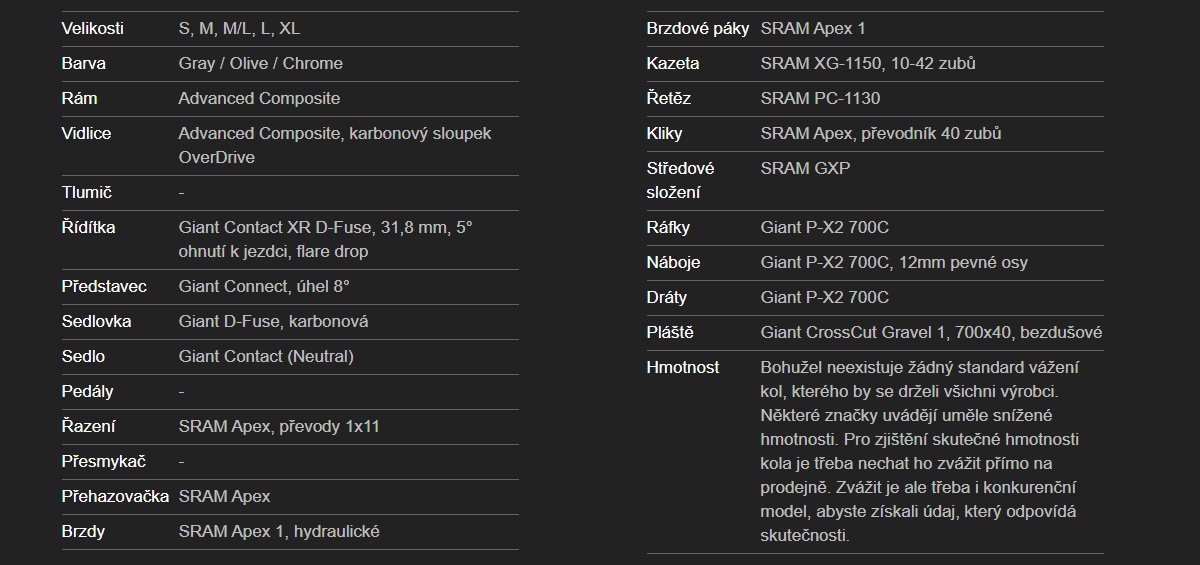Click the Giant Contact (Neutral) saddle value
Image resolution: width=1200 pixels, height=565 pixels.
tap(266, 356)
